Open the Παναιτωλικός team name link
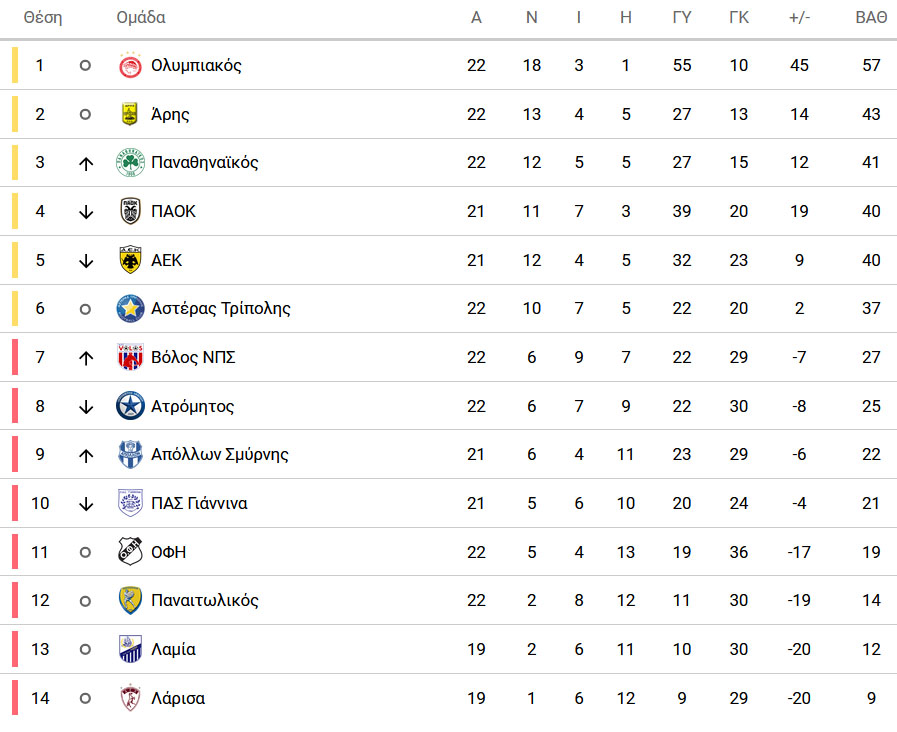The image size is (897, 732). (x=205, y=600)
